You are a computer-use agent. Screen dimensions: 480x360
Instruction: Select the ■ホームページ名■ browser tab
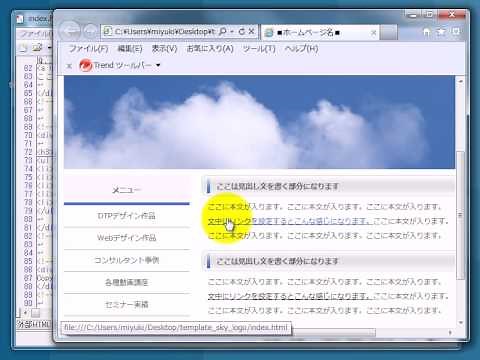click(x=320, y=33)
